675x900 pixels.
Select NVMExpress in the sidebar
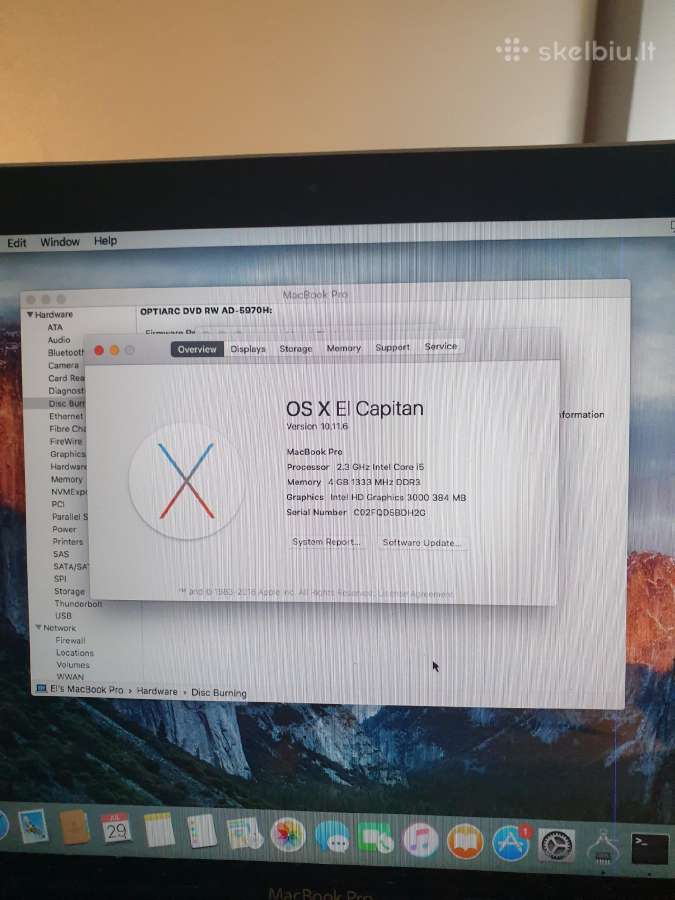pos(69,492)
